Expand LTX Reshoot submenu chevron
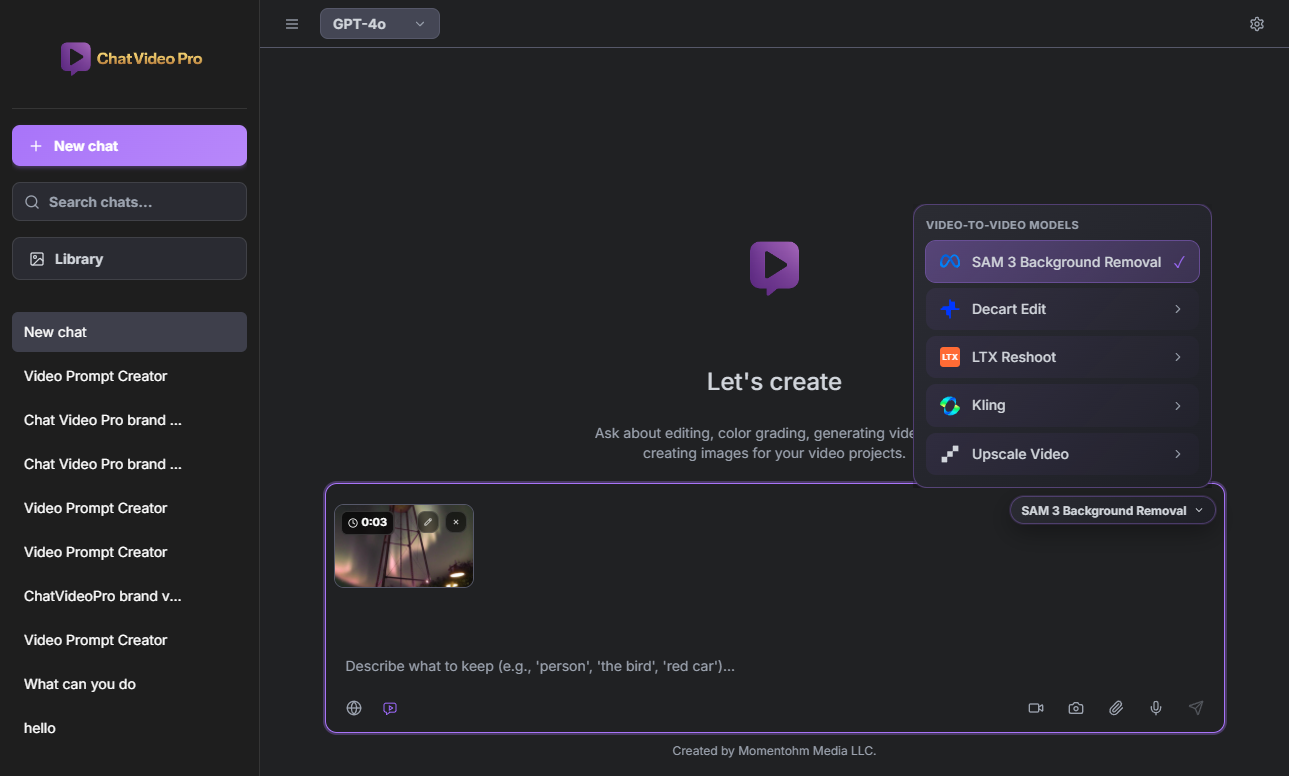 point(1178,357)
